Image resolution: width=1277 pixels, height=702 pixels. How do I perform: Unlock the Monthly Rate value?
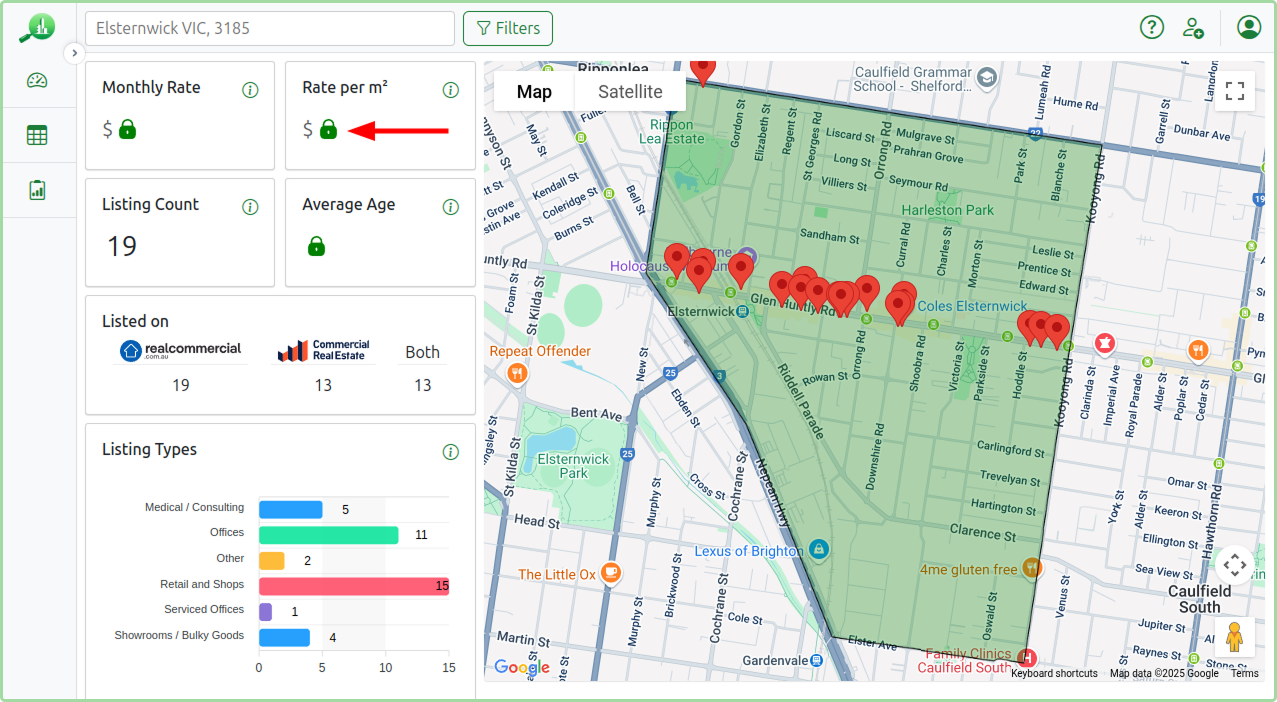127,130
